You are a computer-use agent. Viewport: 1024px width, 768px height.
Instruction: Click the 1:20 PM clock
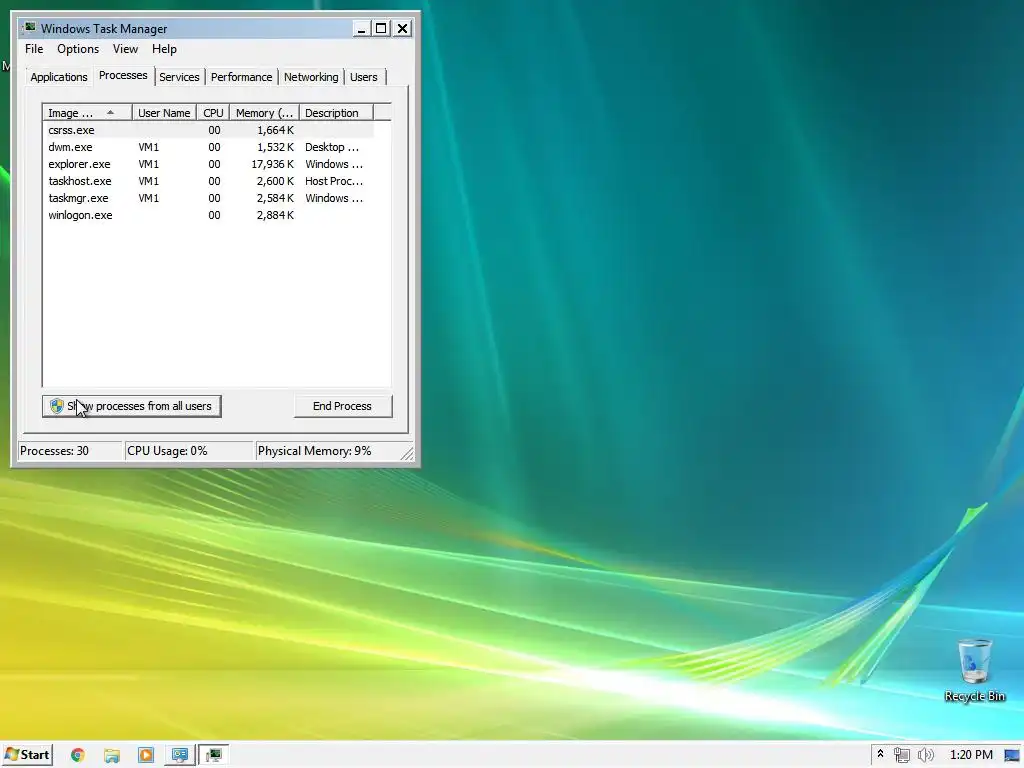tap(971, 756)
